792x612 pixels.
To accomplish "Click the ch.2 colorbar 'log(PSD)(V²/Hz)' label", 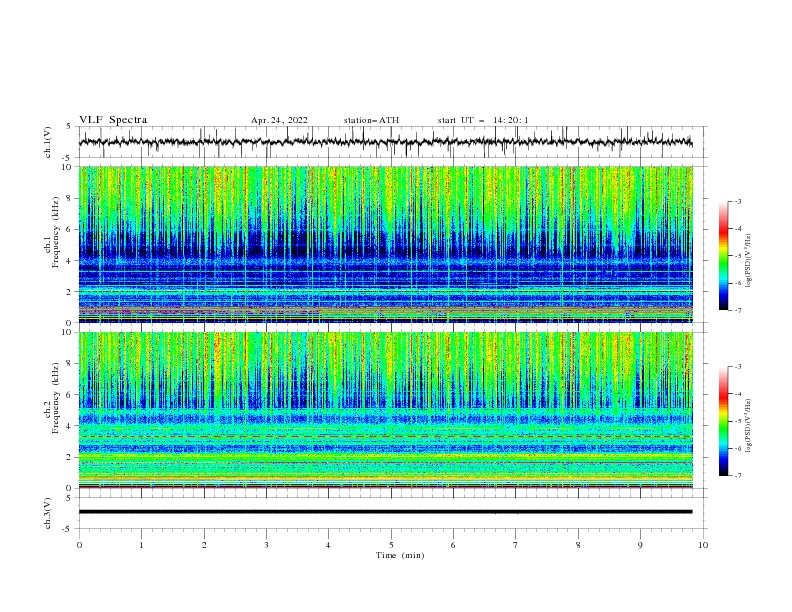I will pos(750,426).
